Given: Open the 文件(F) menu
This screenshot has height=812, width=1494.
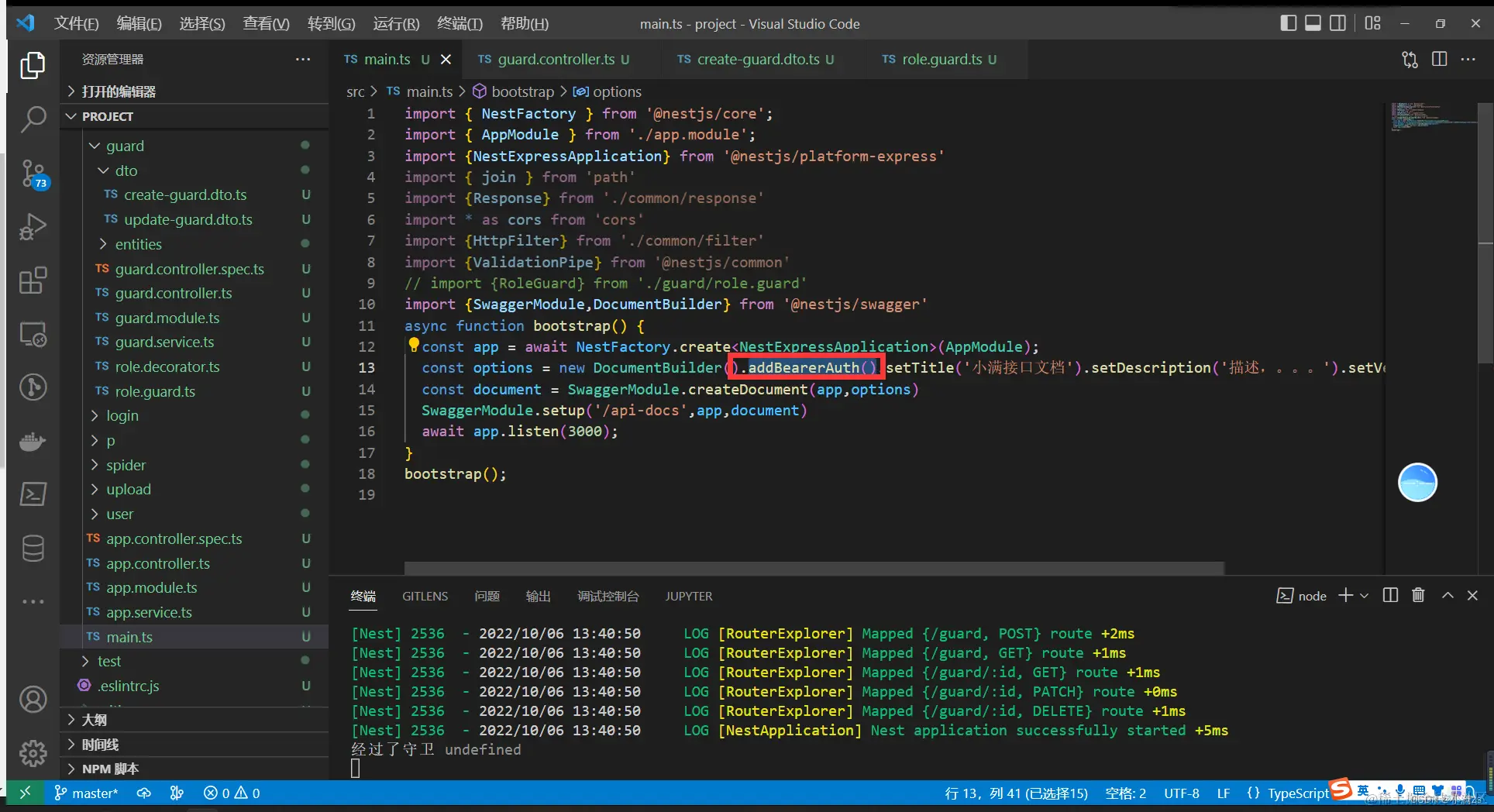Looking at the screenshot, I should point(76,23).
